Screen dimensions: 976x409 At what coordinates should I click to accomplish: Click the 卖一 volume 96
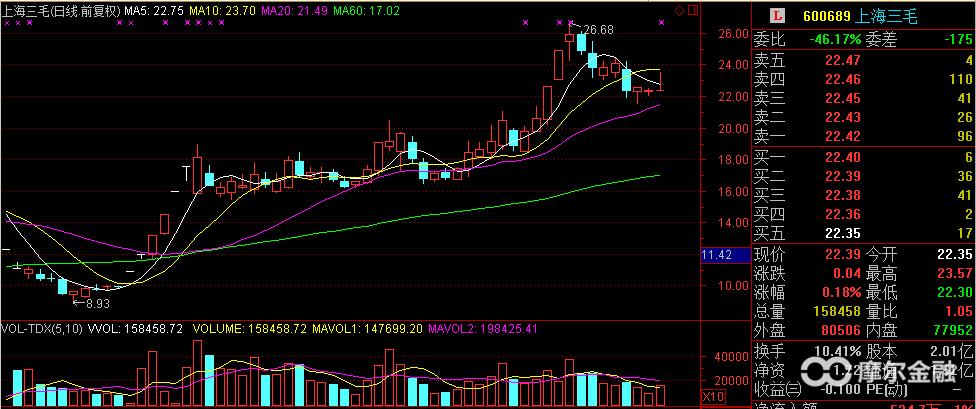[965, 136]
